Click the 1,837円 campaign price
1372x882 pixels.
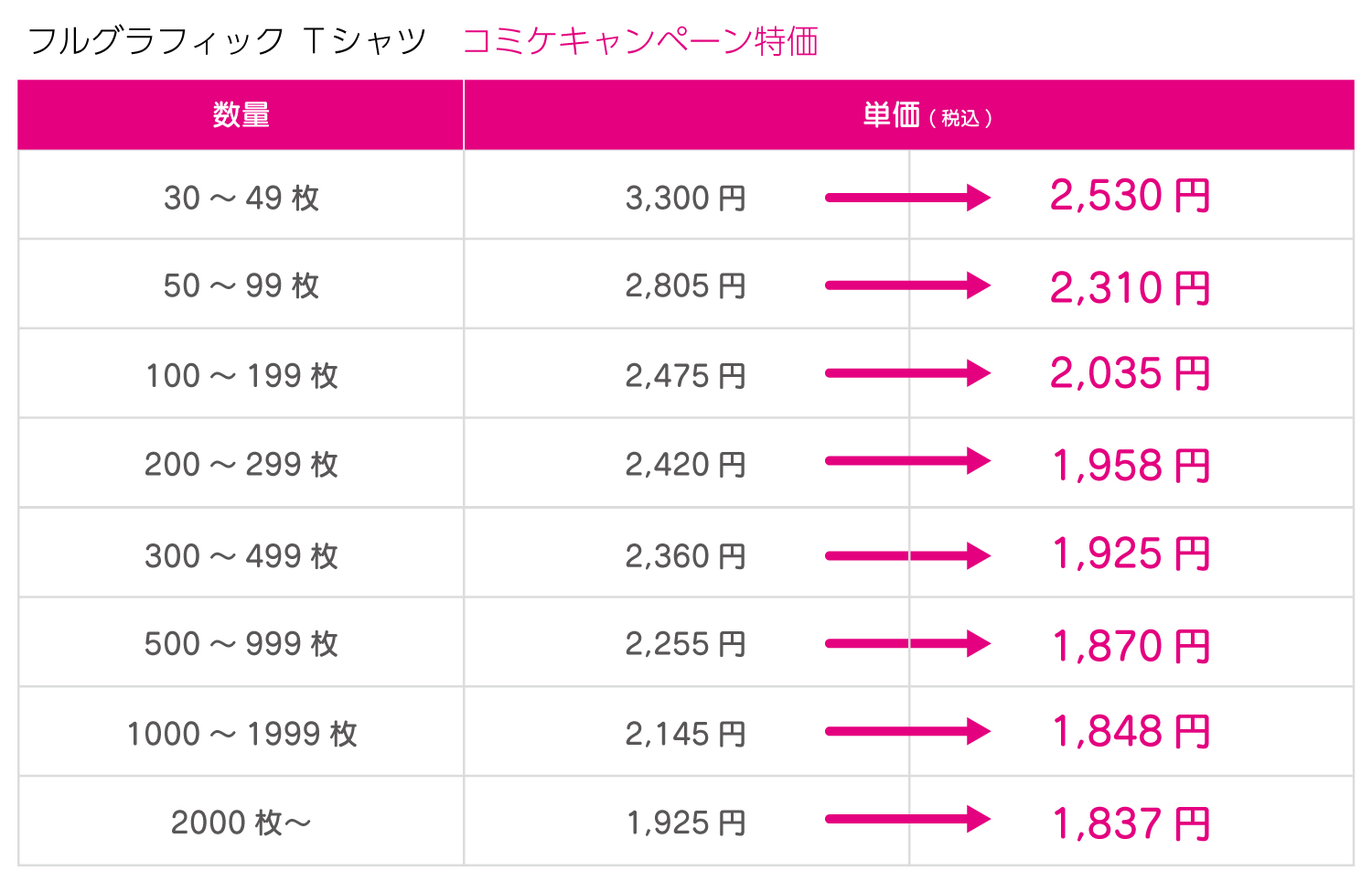click(x=1130, y=823)
